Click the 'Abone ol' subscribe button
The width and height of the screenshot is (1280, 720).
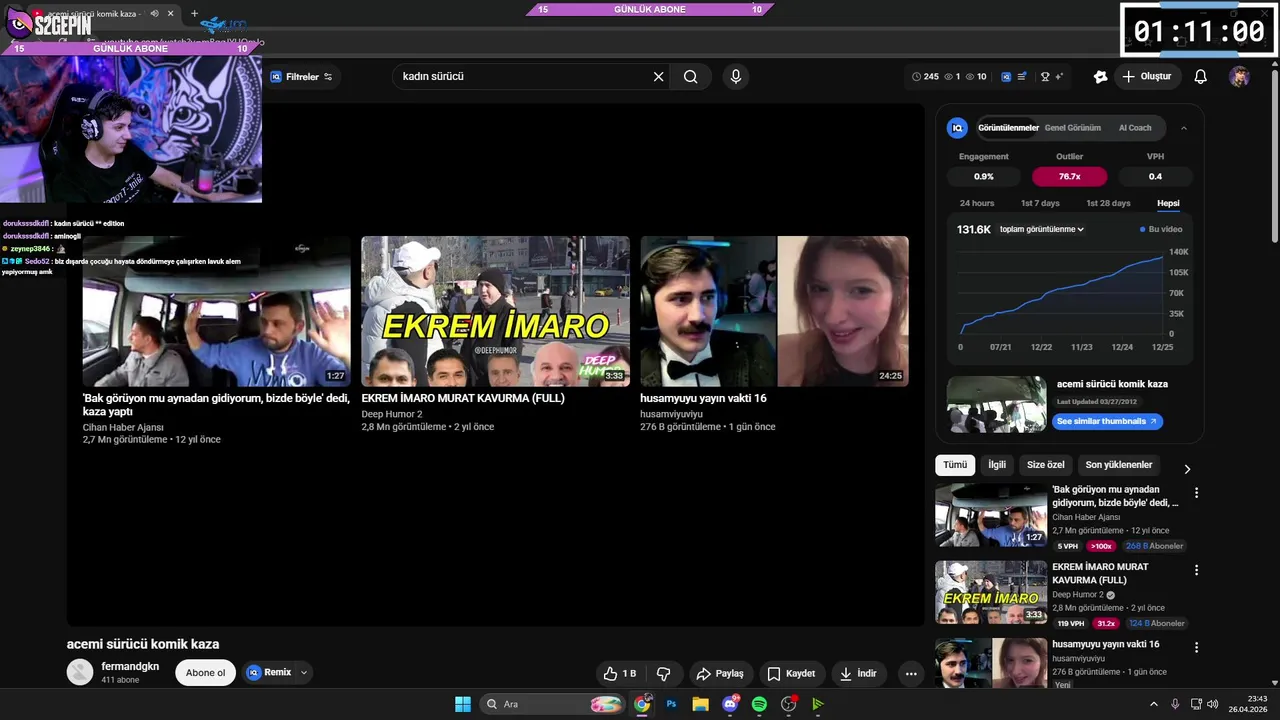(x=206, y=673)
